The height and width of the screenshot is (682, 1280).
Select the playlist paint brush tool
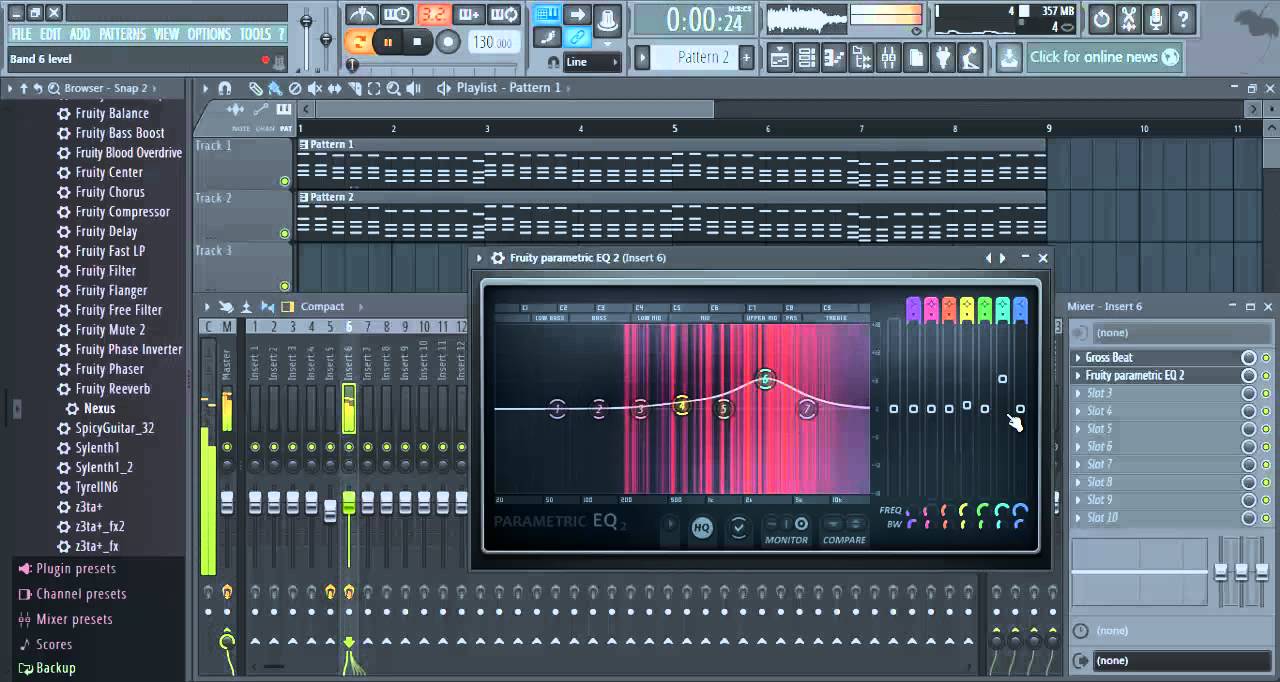[x=274, y=88]
